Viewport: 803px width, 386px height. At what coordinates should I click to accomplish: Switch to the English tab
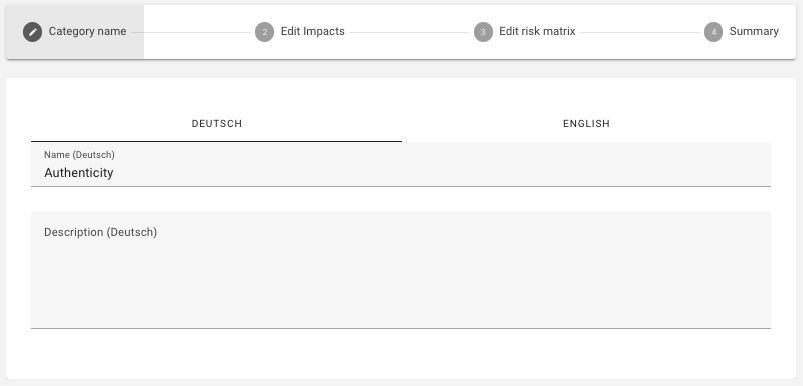point(586,124)
